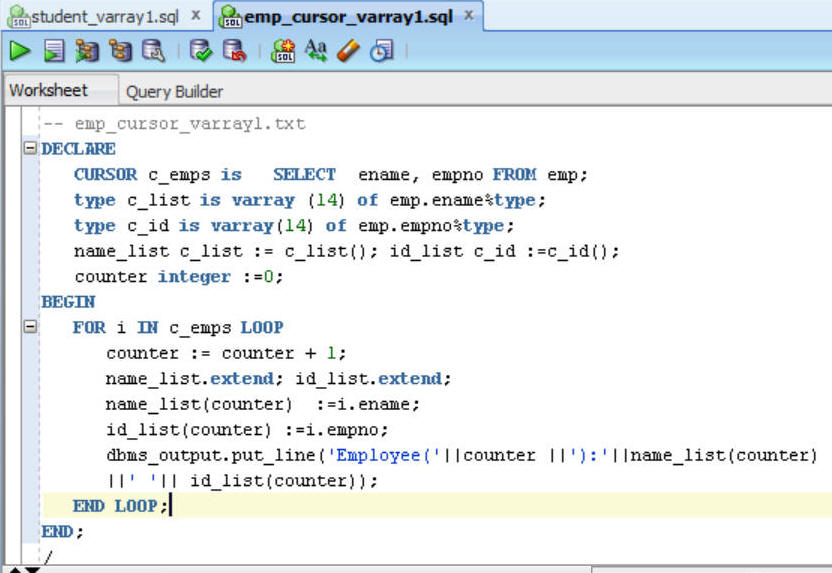This screenshot has width=832, height=573.
Task: Click 'counter := counter + 1;' line
Action: click(x=226, y=353)
